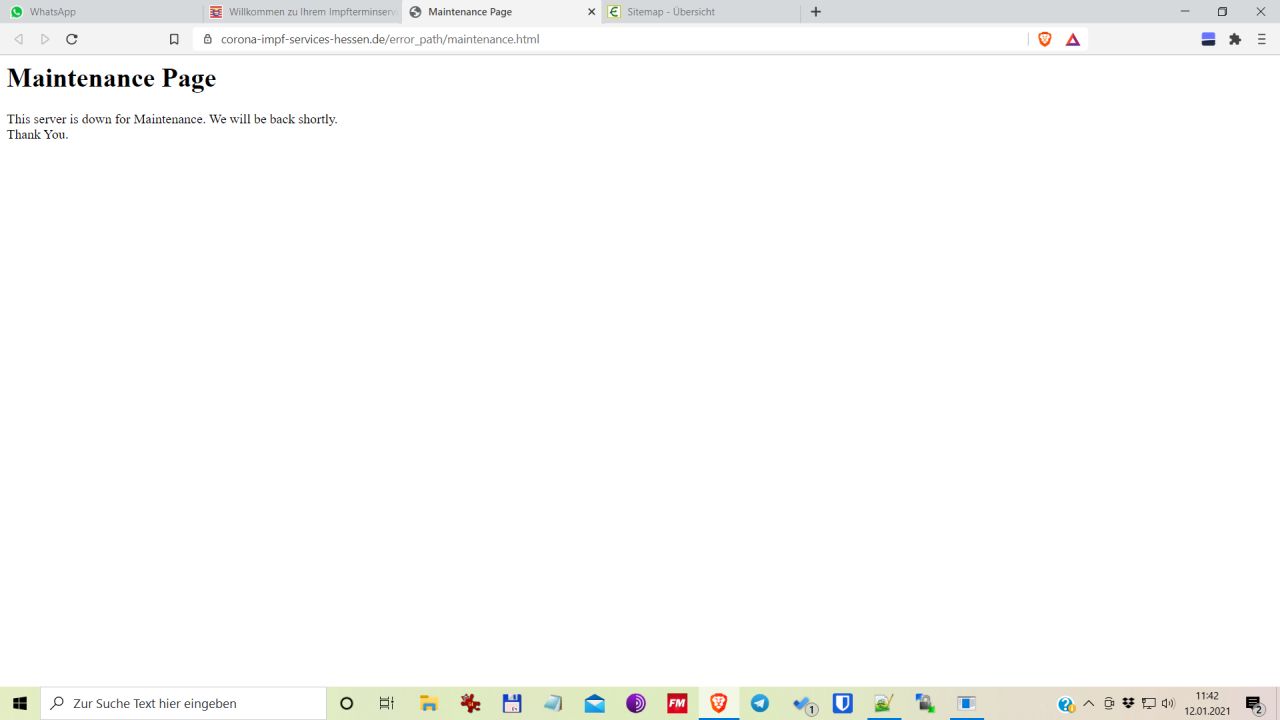The width and height of the screenshot is (1280, 720).
Task: Open the Sitemap - Übersicht tab
Action: click(x=700, y=12)
